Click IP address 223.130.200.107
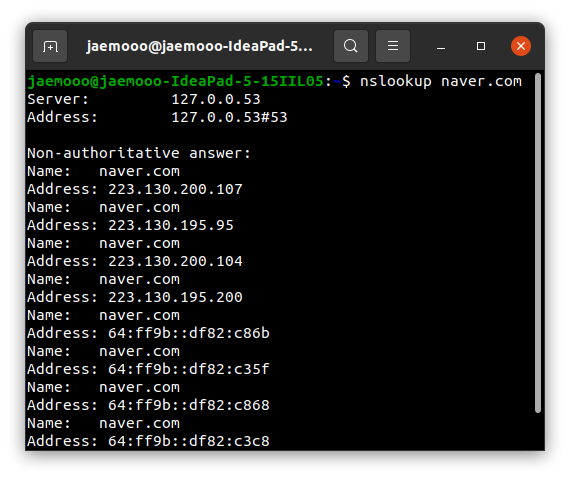The width and height of the screenshot is (570, 479). pos(175,189)
